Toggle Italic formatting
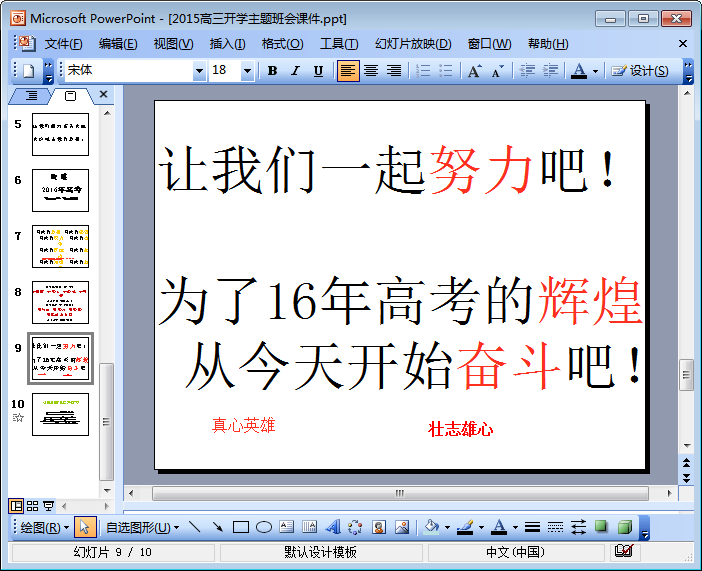This screenshot has height=571, width=702. click(295, 71)
